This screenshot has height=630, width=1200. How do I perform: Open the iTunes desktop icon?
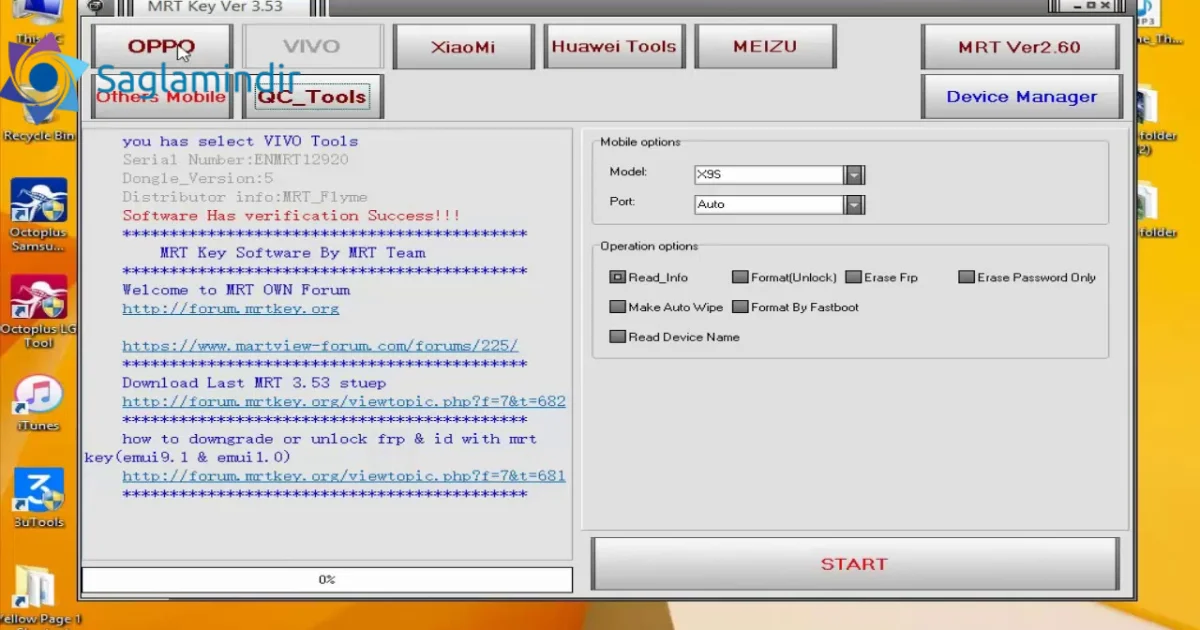pyautogui.click(x=38, y=404)
